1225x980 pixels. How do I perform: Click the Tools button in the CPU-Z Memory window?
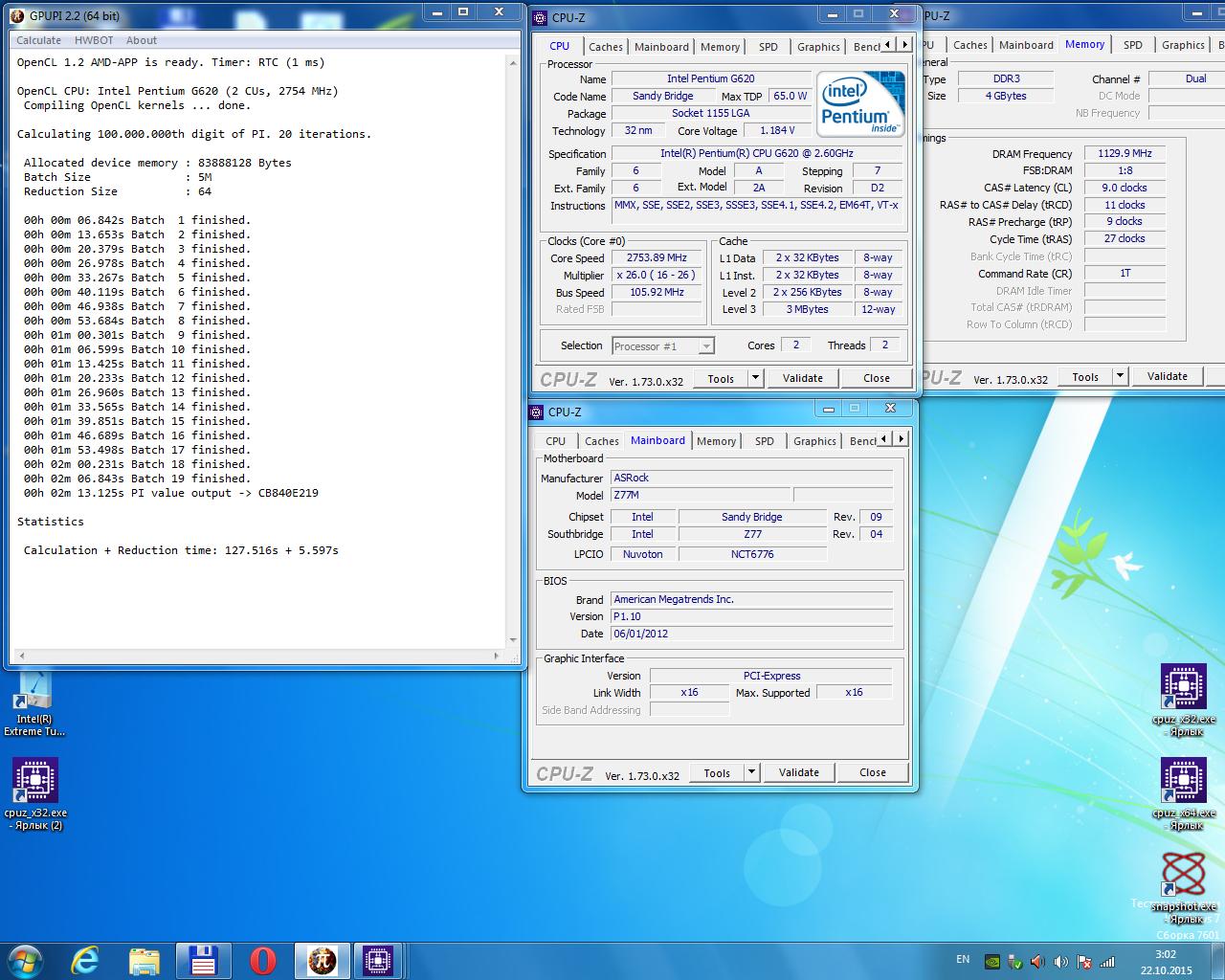[x=1085, y=376]
